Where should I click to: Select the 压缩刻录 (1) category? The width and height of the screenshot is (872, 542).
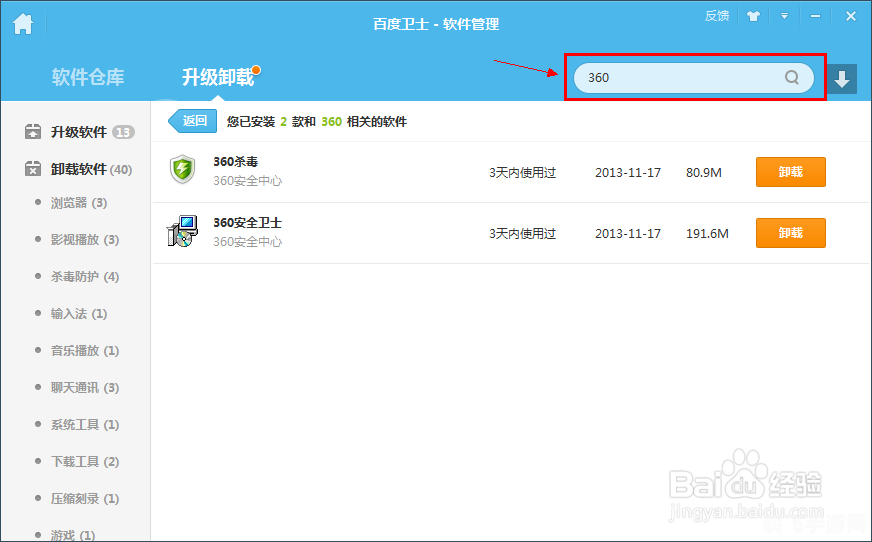click(x=85, y=499)
